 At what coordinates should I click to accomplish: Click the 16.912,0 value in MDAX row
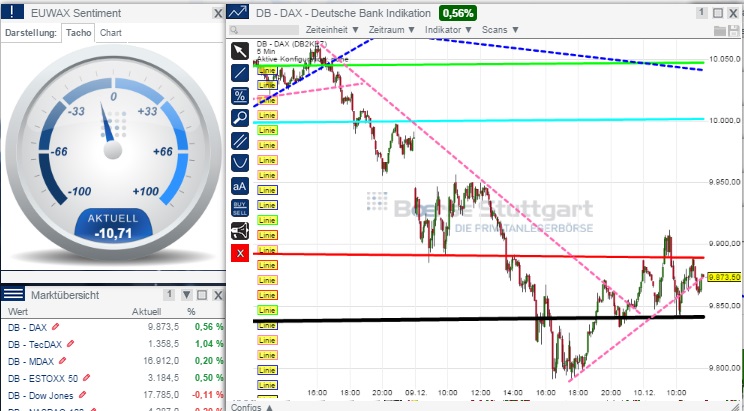point(161,361)
